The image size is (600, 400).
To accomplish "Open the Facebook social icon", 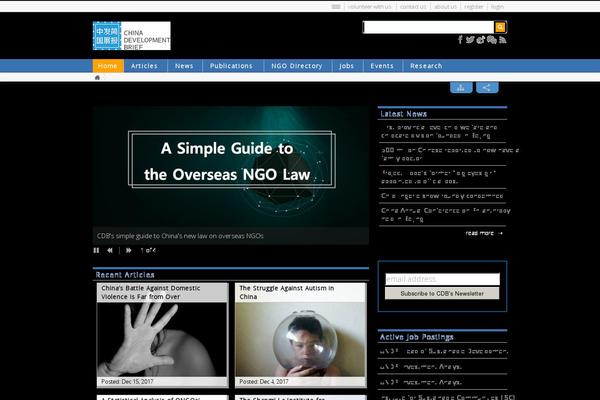I will pyautogui.click(x=460, y=39).
